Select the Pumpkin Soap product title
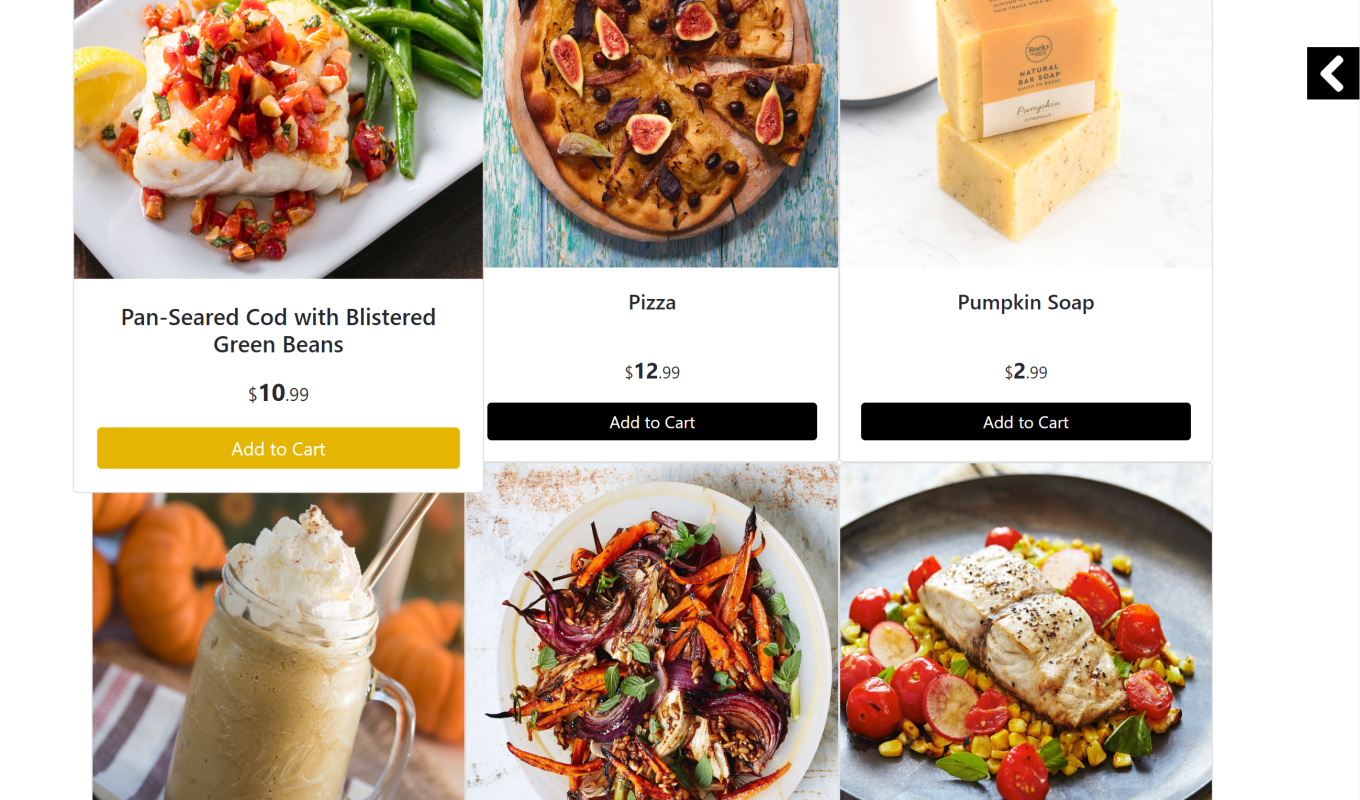 coord(1026,302)
